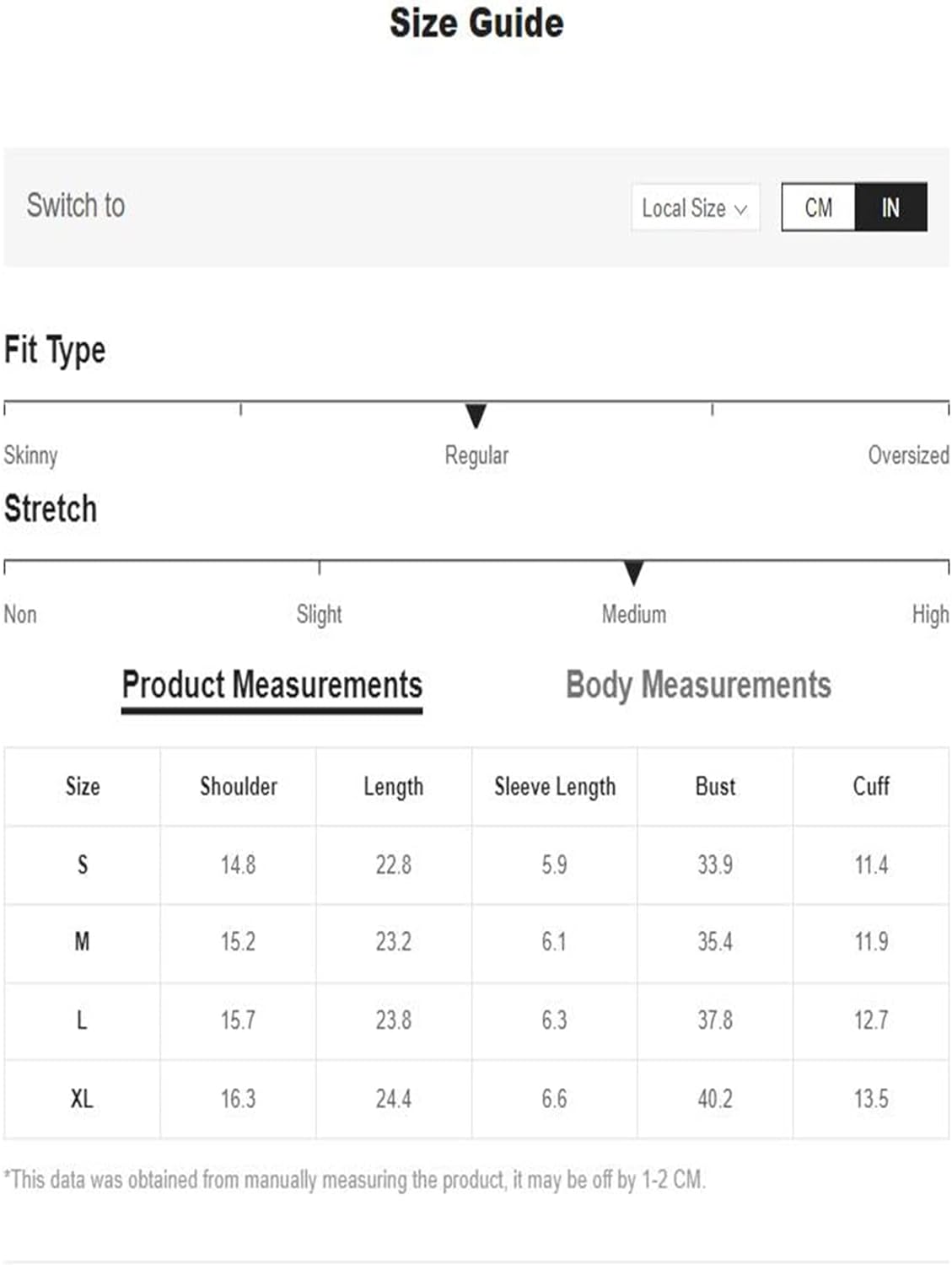The width and height of the screenshot is (952, 1265).
Task: Click the High stretch label
Action: (930, 615)
